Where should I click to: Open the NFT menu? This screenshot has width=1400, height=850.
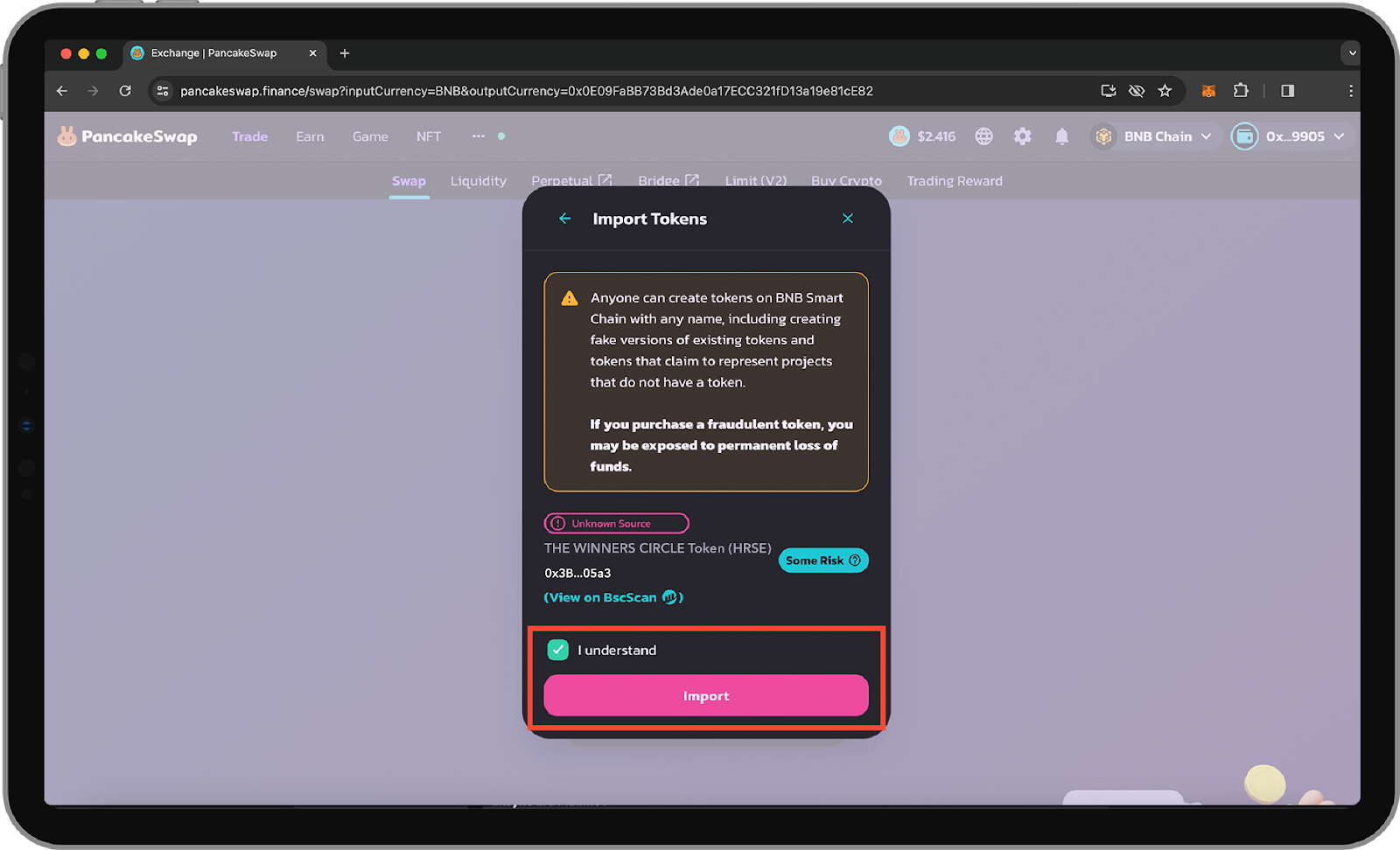429,136
